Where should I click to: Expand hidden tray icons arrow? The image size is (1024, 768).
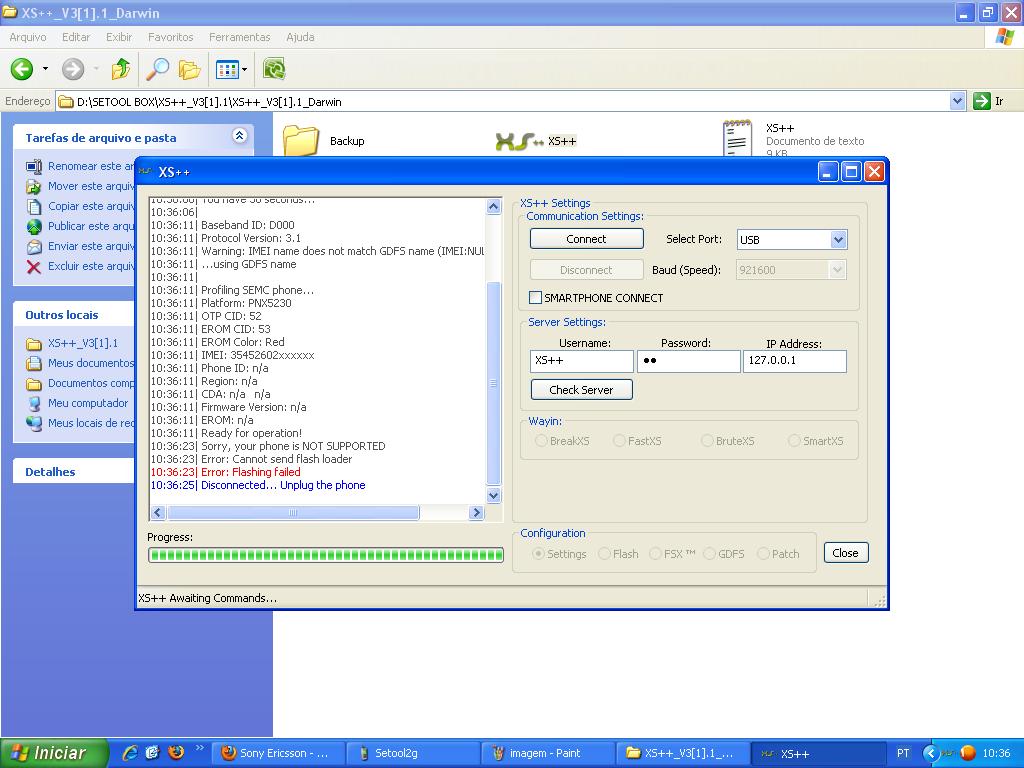tap(930, 753)
